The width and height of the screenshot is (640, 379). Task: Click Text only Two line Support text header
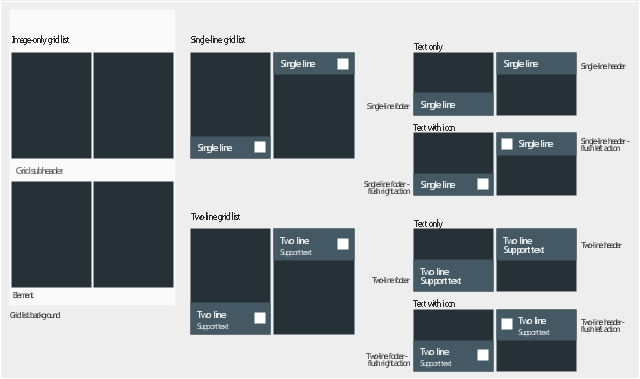click(536, 245)
